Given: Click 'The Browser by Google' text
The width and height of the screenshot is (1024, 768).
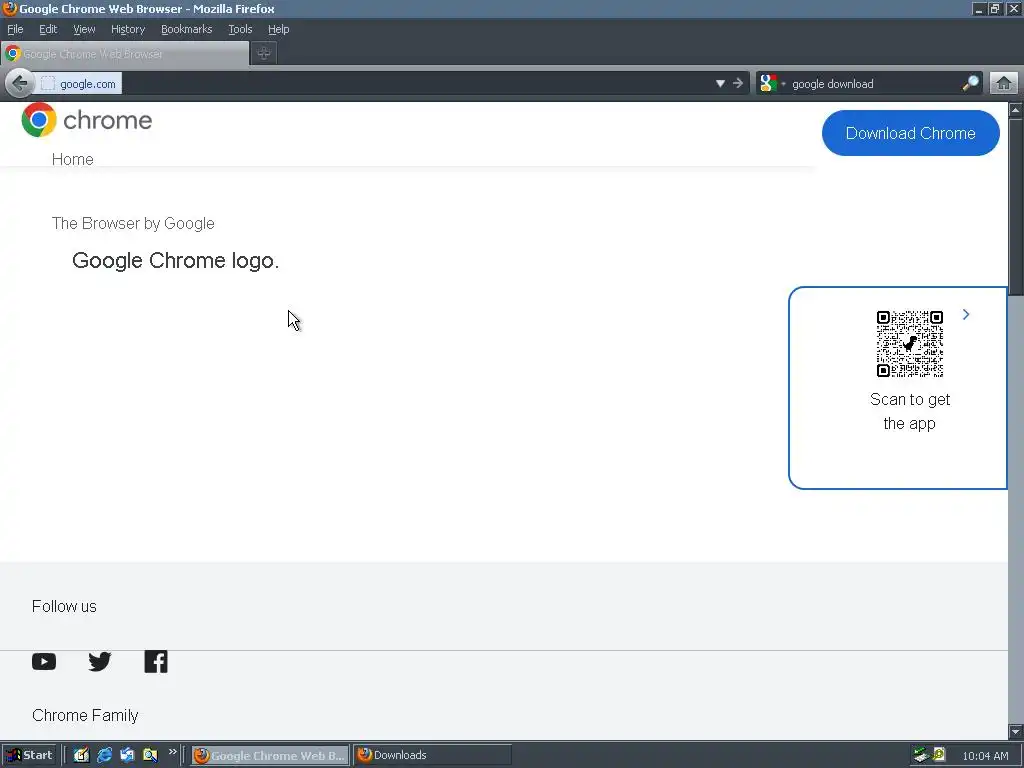Looking at the screenshot, I should (x=133, y=223).
